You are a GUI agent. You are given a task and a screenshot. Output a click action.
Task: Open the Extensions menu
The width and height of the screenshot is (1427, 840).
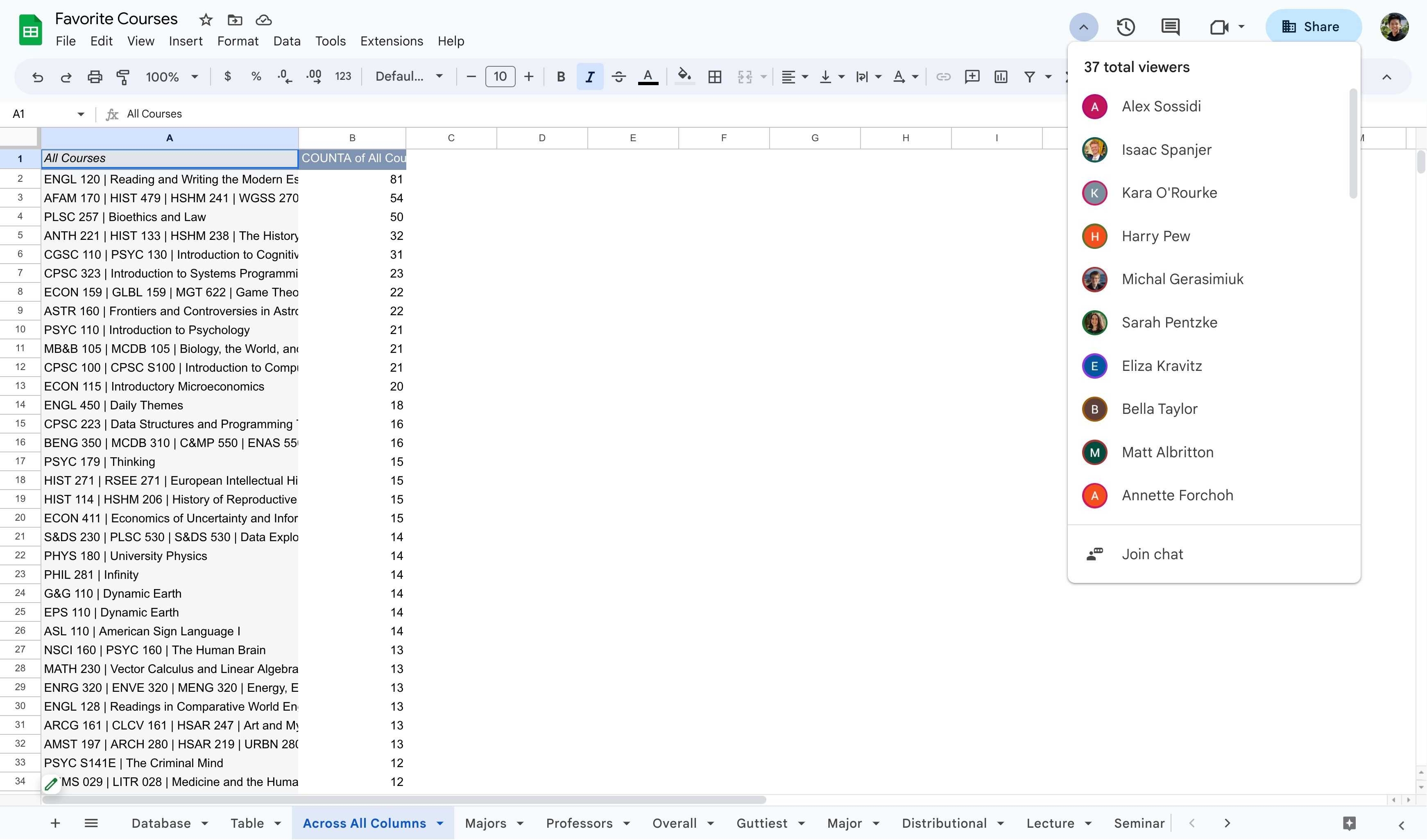[391, 41]
